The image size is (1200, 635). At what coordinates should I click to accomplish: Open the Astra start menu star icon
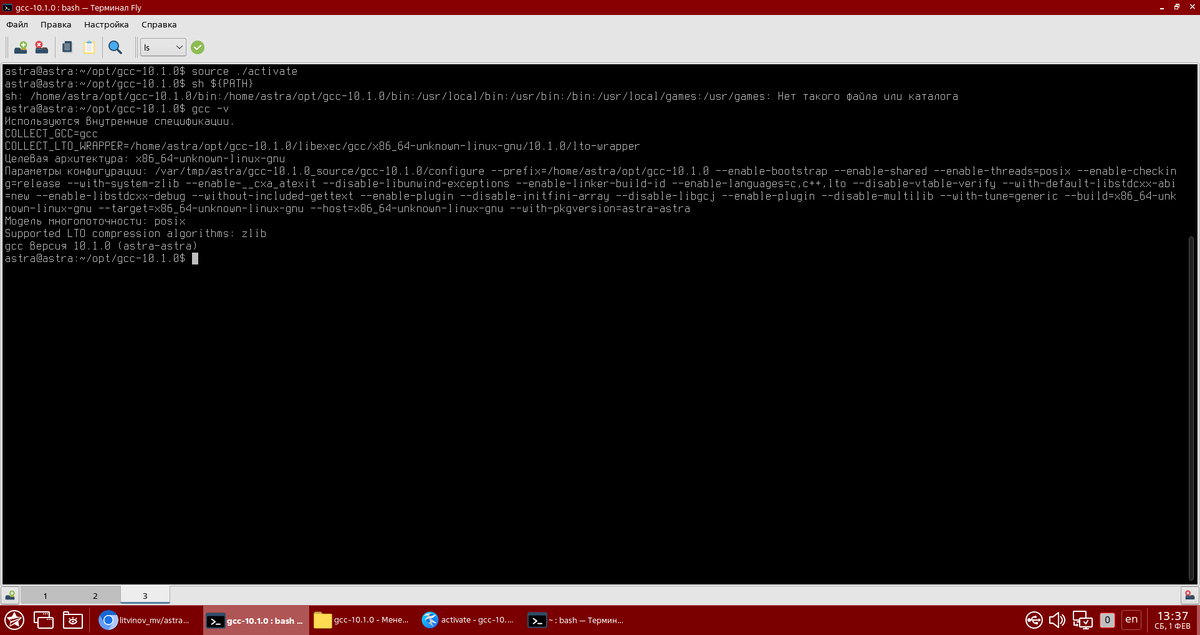point(15,620)
